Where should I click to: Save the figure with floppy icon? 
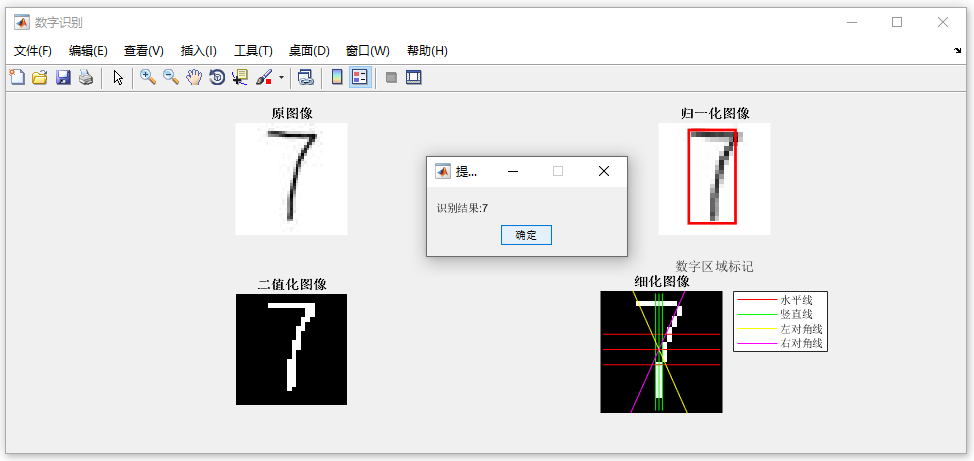click(63, 77)
